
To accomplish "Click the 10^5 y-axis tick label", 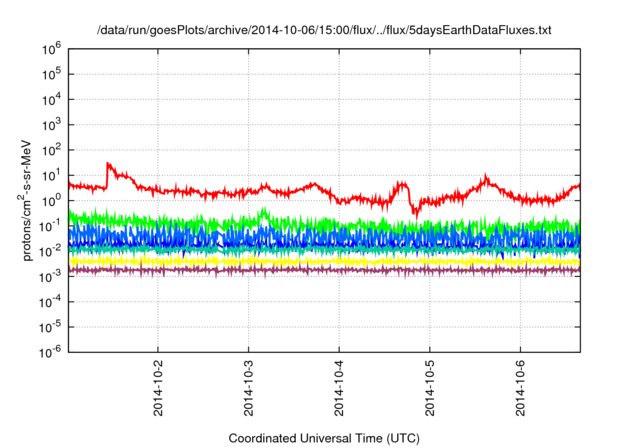I will 51,75.
